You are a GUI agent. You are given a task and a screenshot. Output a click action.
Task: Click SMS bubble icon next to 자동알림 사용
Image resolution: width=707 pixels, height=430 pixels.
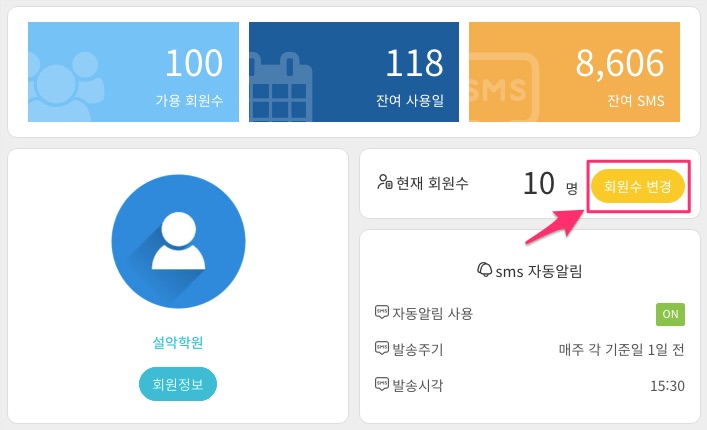point(382,312)
